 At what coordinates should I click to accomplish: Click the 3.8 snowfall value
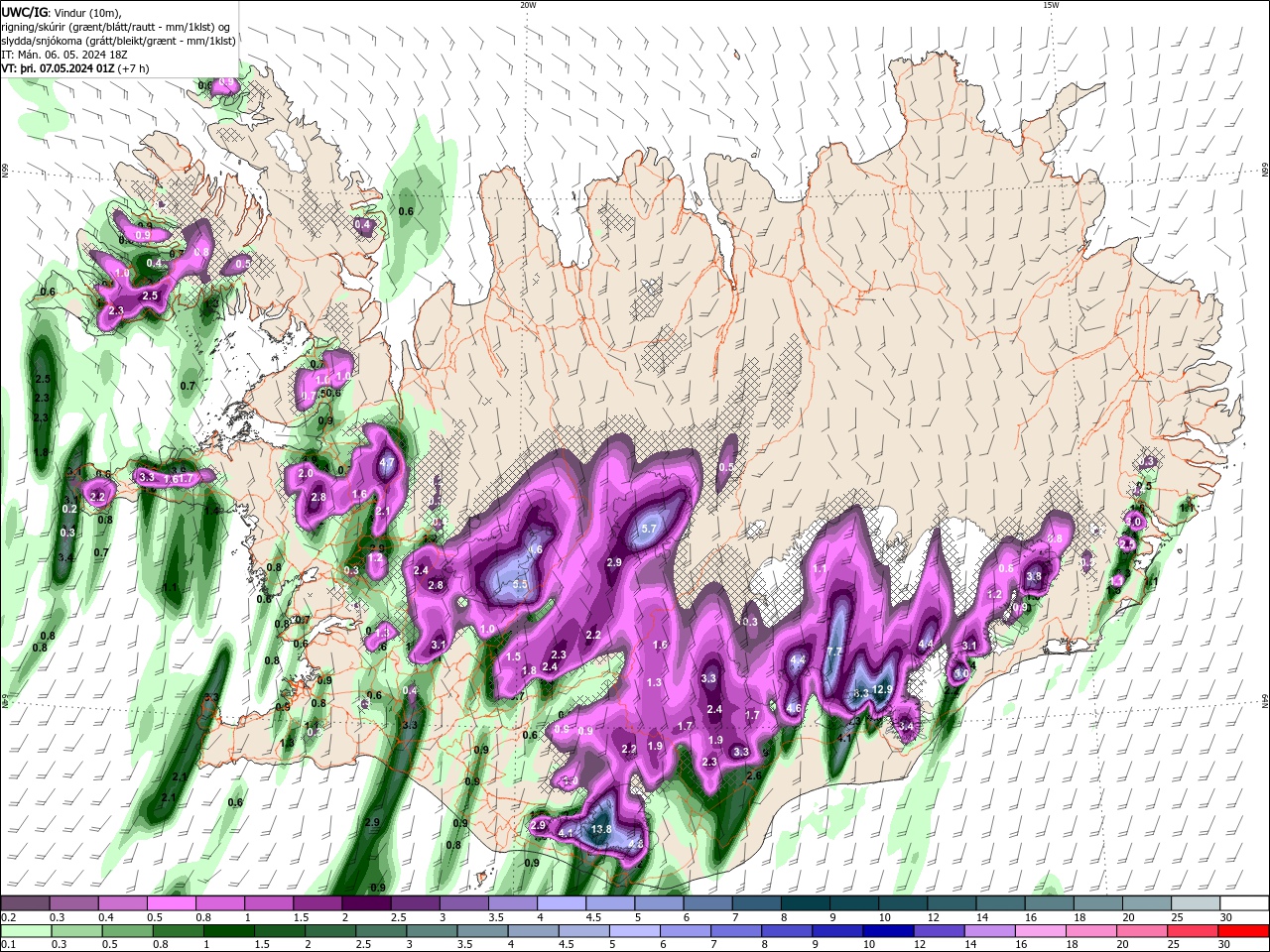click(x=1034, y=576)
